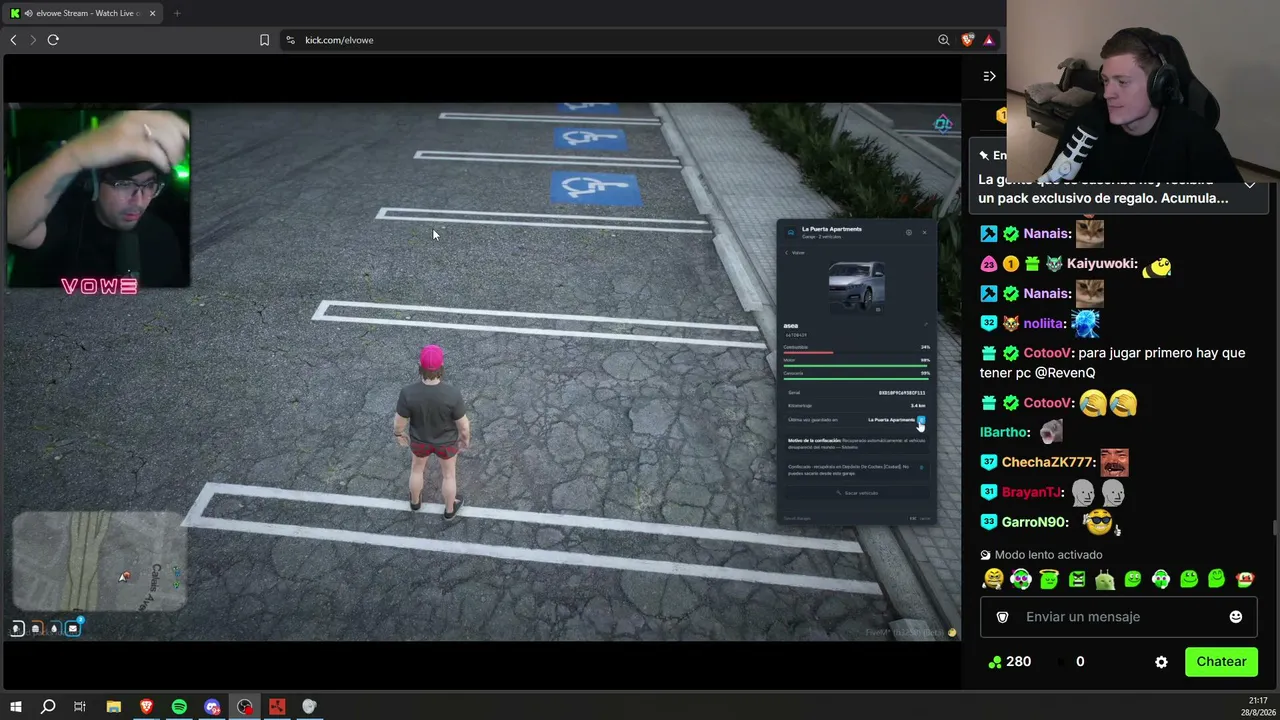The height and width of the screenshot is (720, 1280).
Task: Reload the kick.com page
Action: (53, 40)
